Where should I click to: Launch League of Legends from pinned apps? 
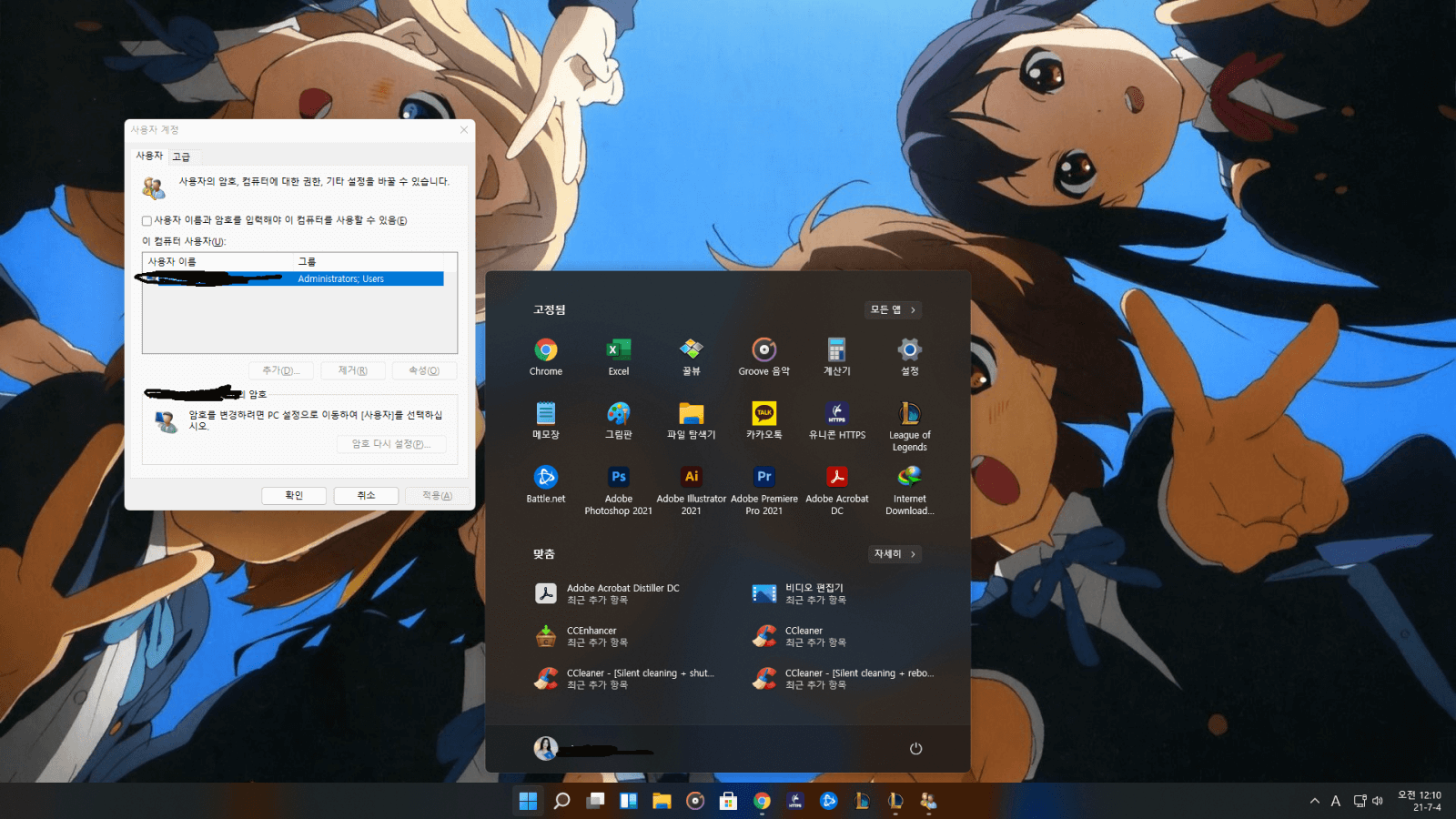[910, 426]
